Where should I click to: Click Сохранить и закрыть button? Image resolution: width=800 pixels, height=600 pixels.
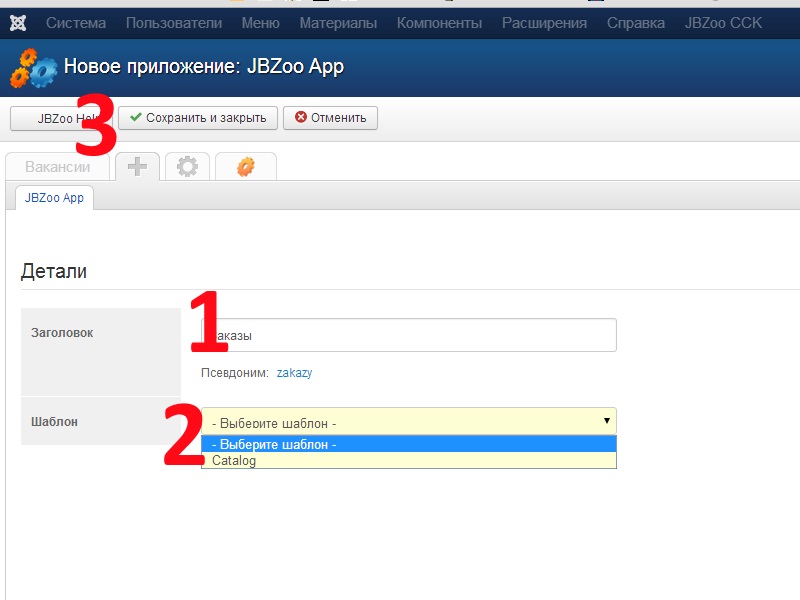pos(198,118)
